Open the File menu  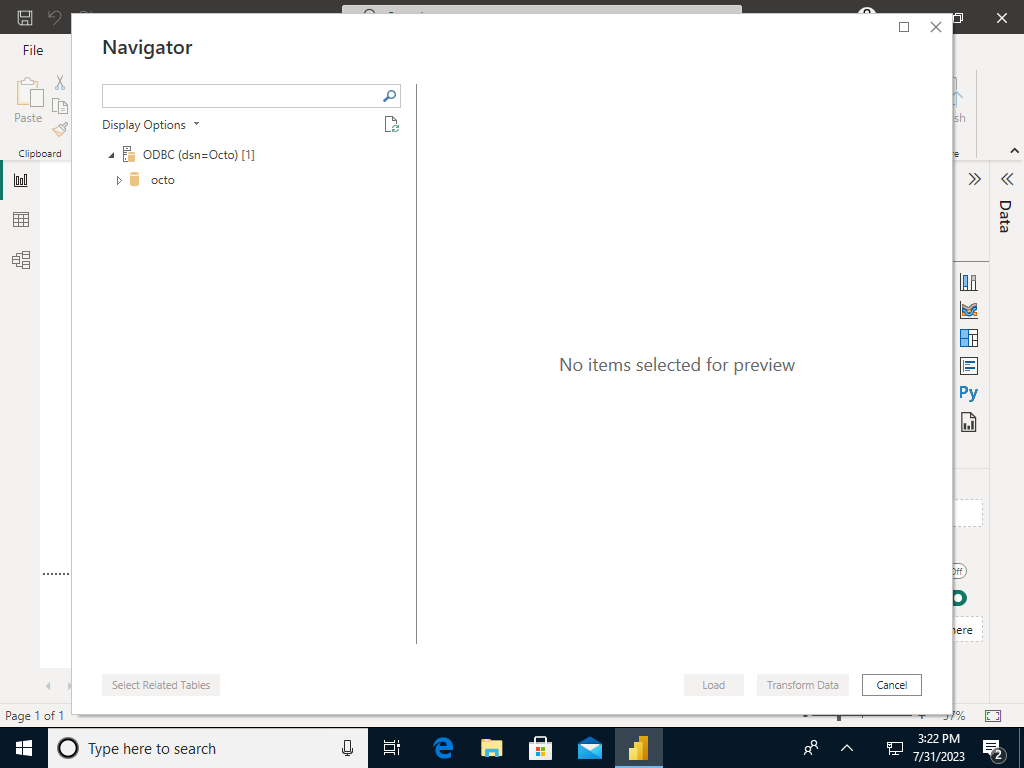(x=33, y=49)
